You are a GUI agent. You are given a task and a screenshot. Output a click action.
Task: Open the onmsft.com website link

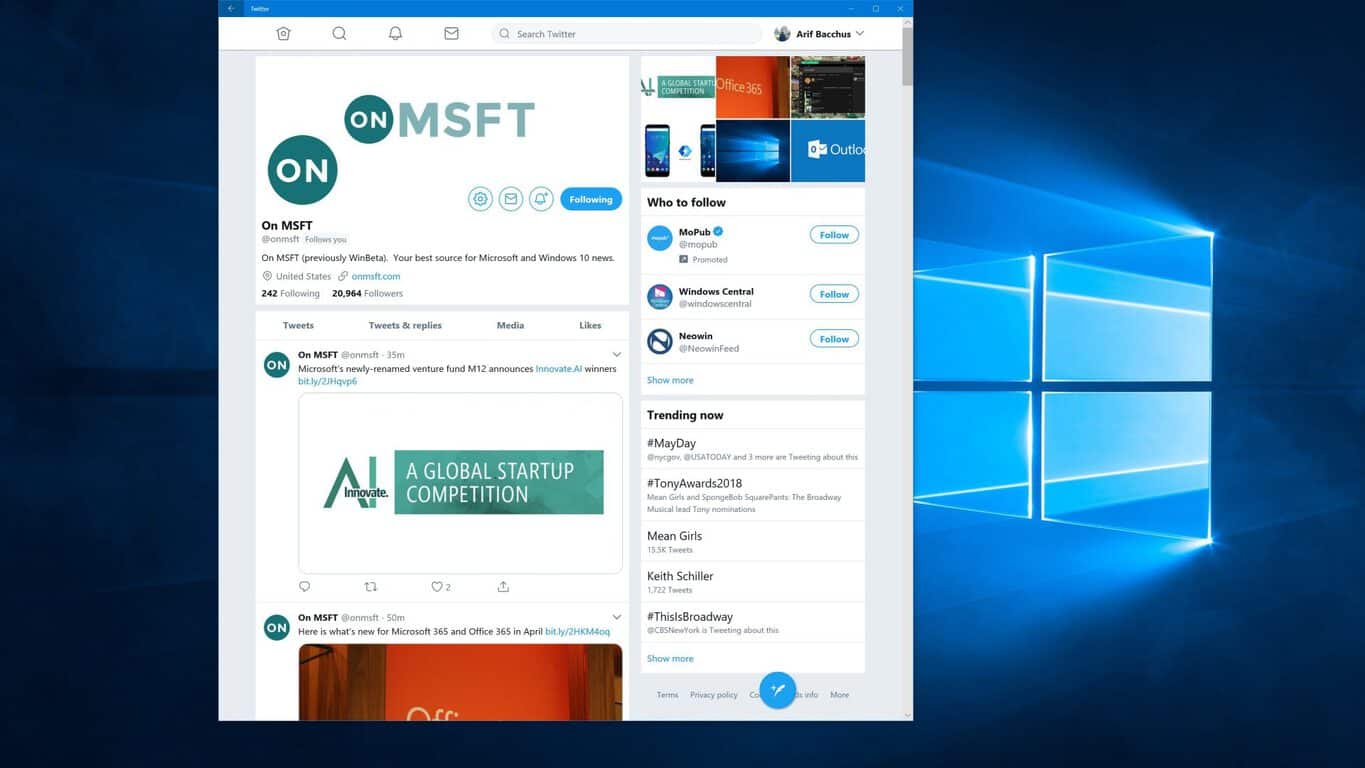coord(376,276)
